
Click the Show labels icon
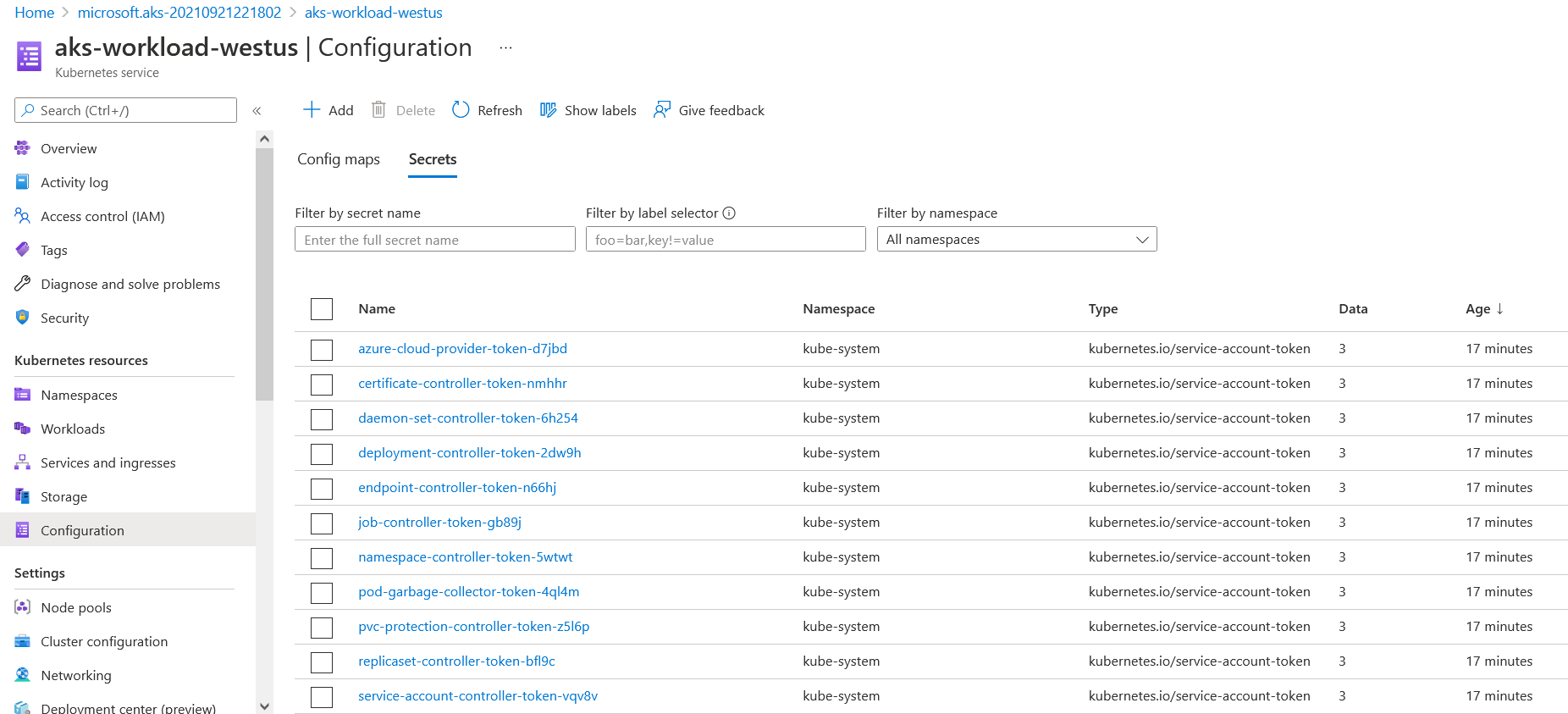click(548, 110)
